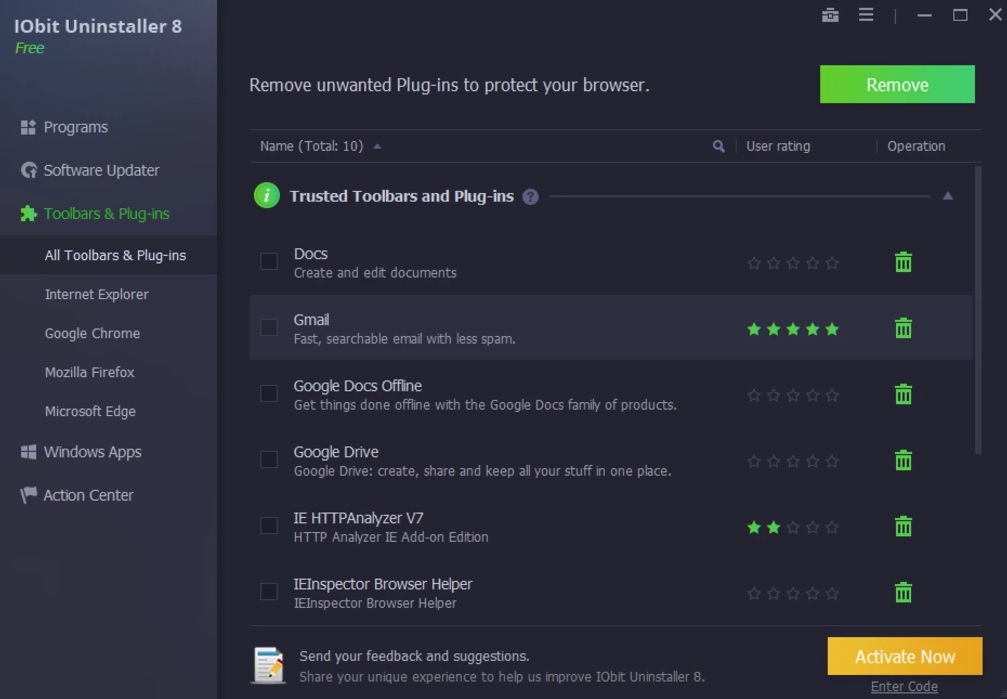Image resolution: width=1007 pixels, height=699 pixels.
Task: Click the Docs plug-in name
Action: (x=311, y=254)
